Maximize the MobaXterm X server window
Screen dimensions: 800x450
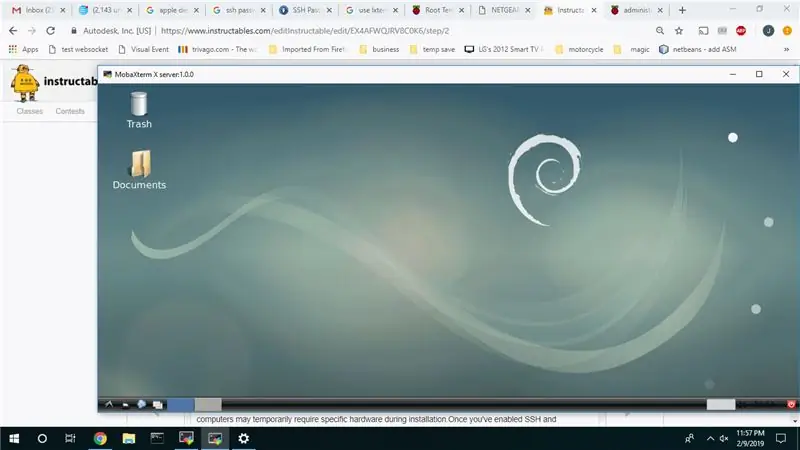(x=759, y=74)
